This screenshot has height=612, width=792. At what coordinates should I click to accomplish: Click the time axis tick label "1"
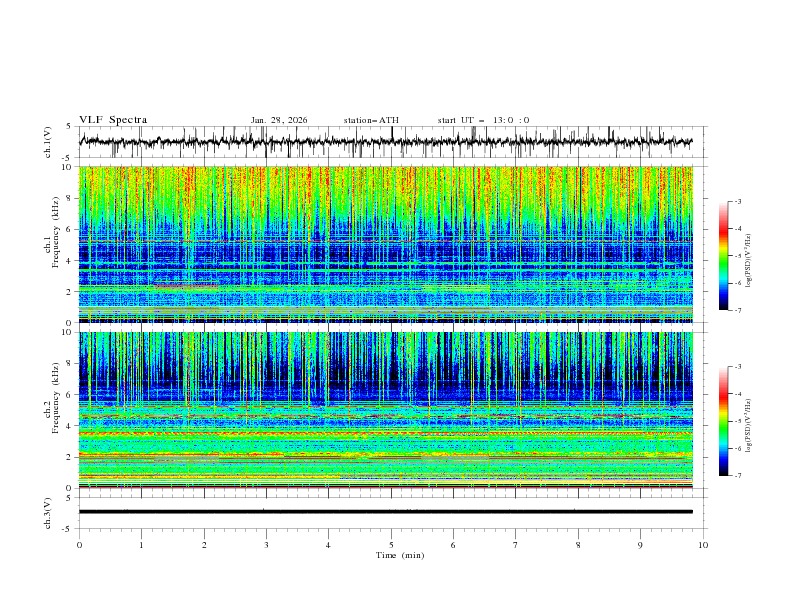pos(141,545)
